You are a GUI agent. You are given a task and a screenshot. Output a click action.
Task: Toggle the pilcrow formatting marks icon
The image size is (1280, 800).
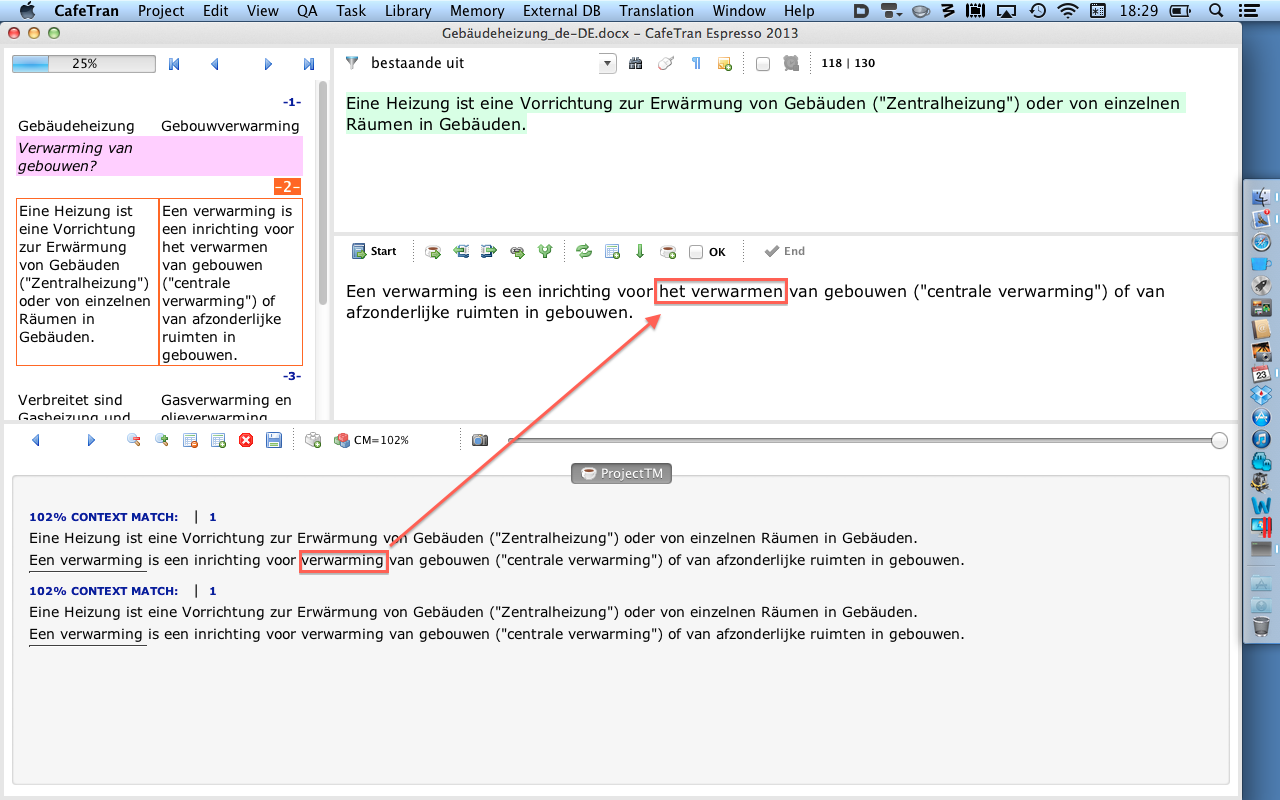[696, 64]
